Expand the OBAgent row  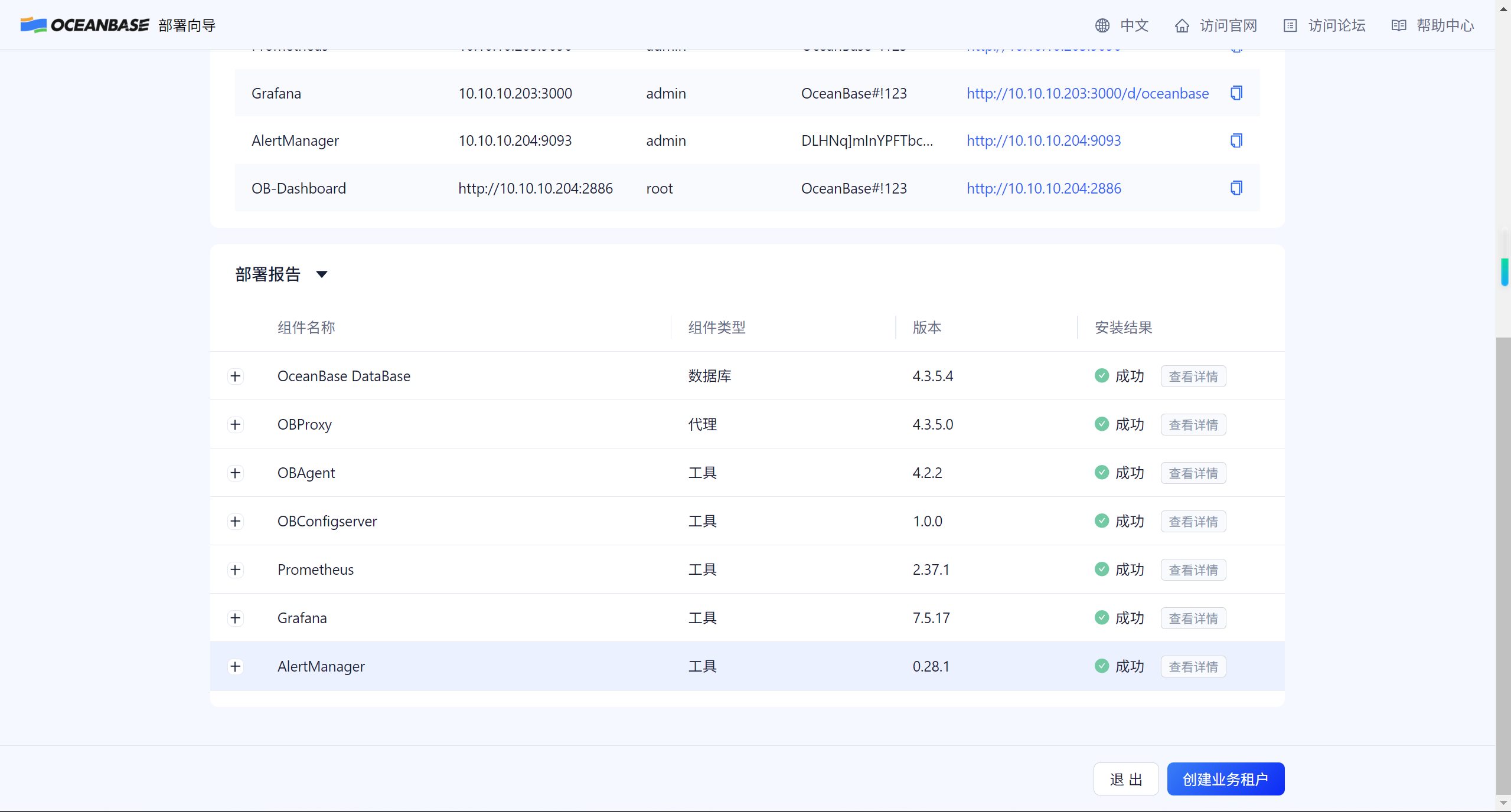[x=236, y=473]
